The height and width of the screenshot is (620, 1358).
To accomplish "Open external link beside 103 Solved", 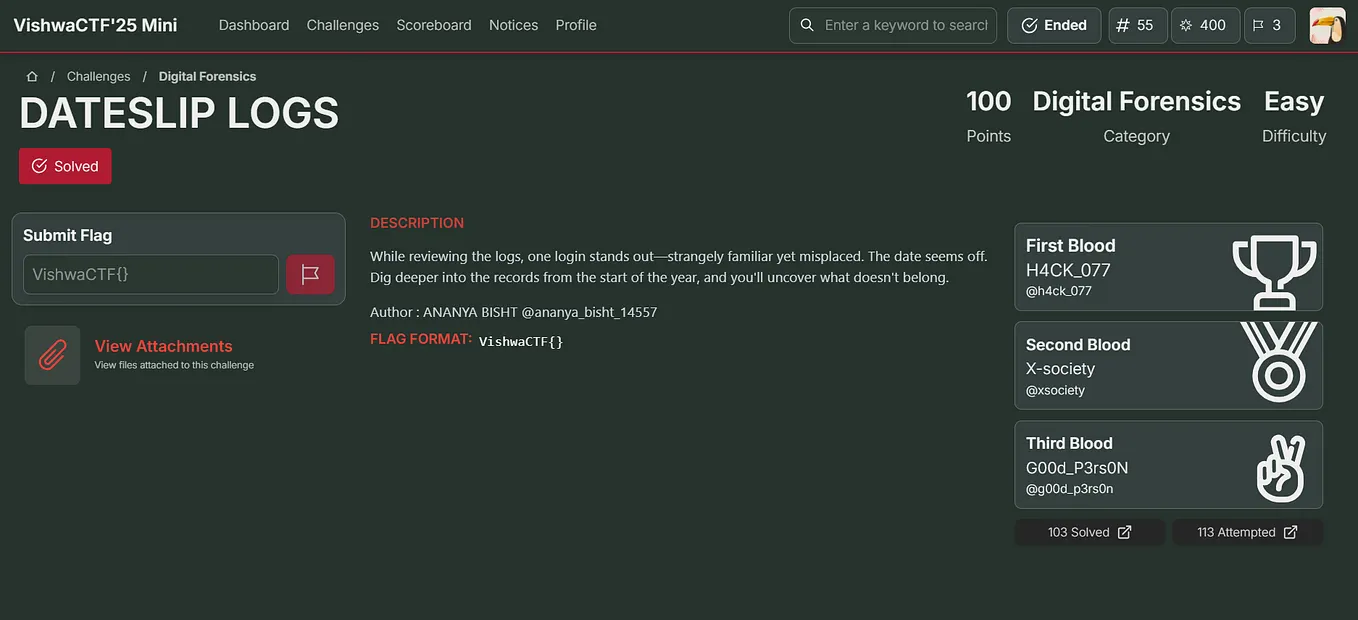I will [1124, 531].
